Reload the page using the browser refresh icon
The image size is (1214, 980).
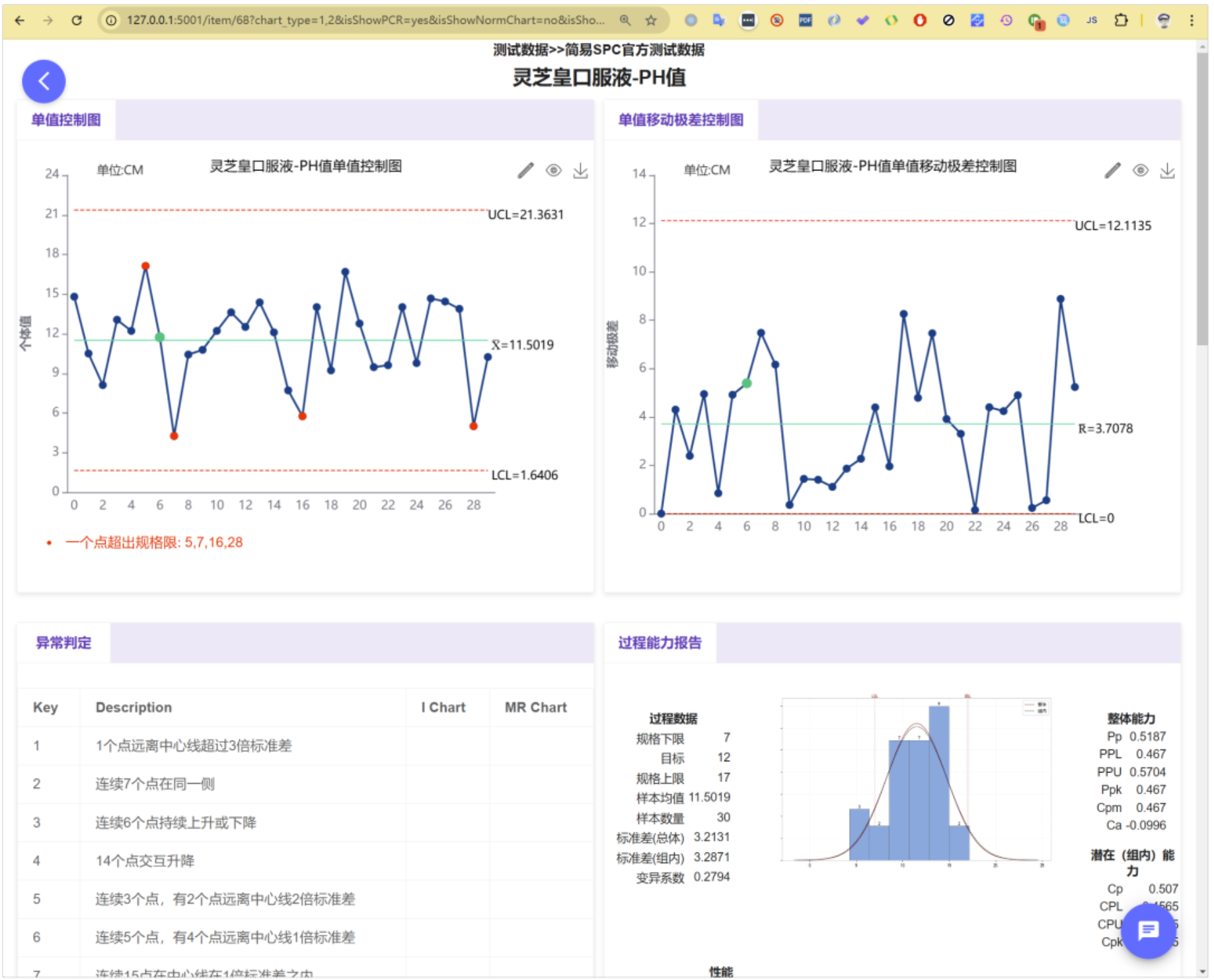point(77,20)
